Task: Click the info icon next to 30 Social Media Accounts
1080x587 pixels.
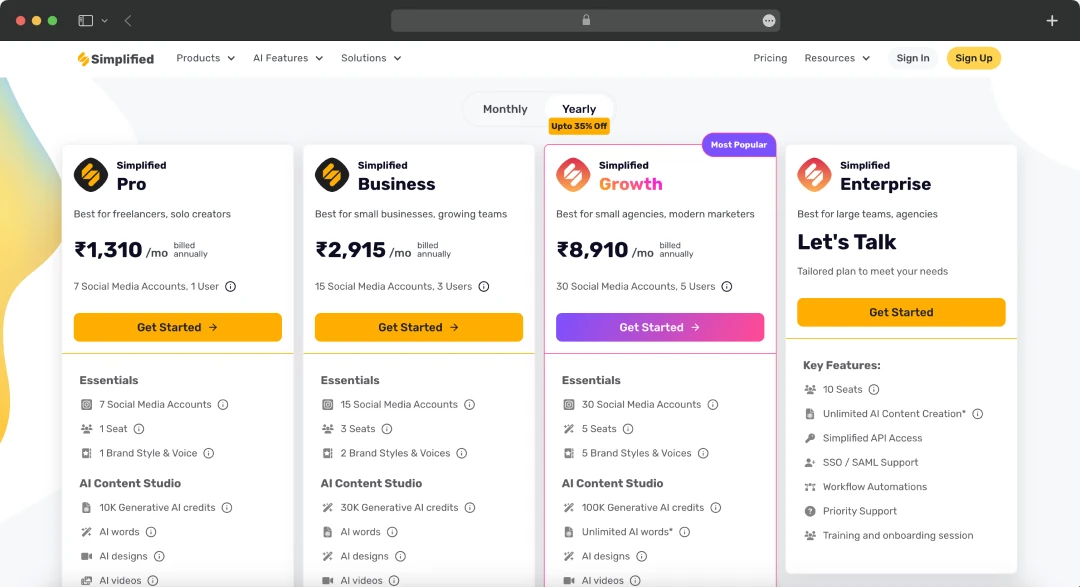Action: pyautogui.click(x=711, y=404)
